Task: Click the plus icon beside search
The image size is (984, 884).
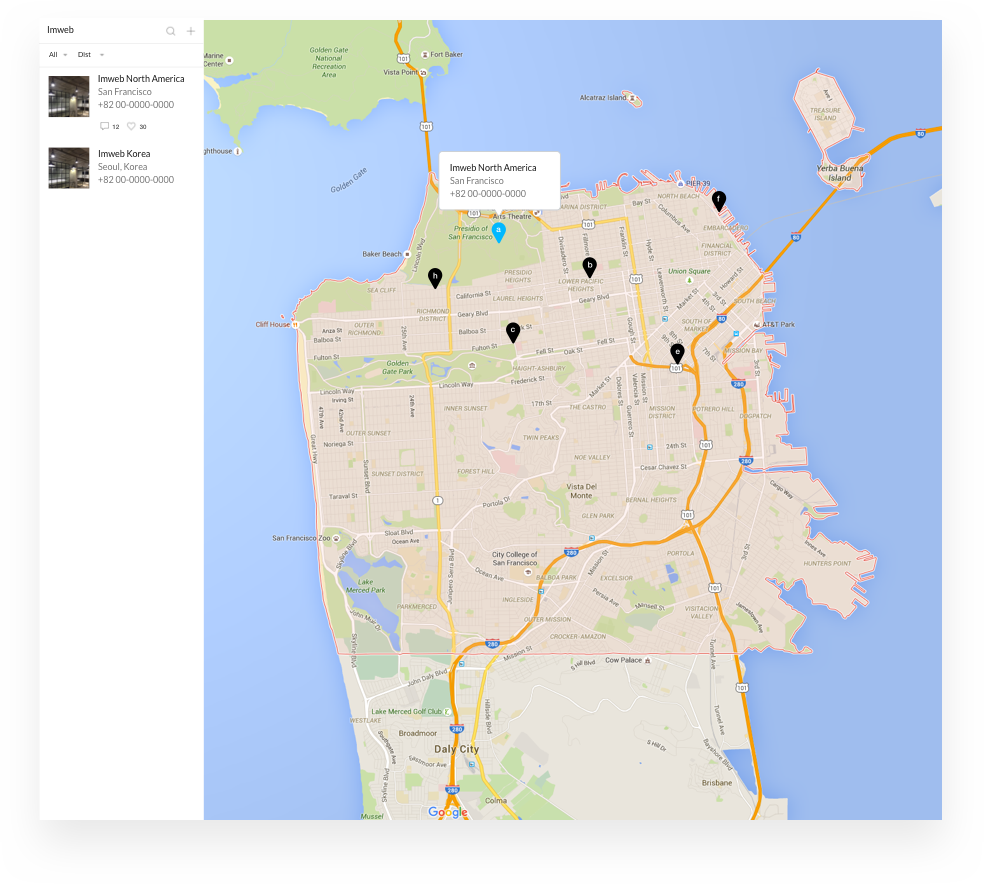Action: tap(191, 31)
